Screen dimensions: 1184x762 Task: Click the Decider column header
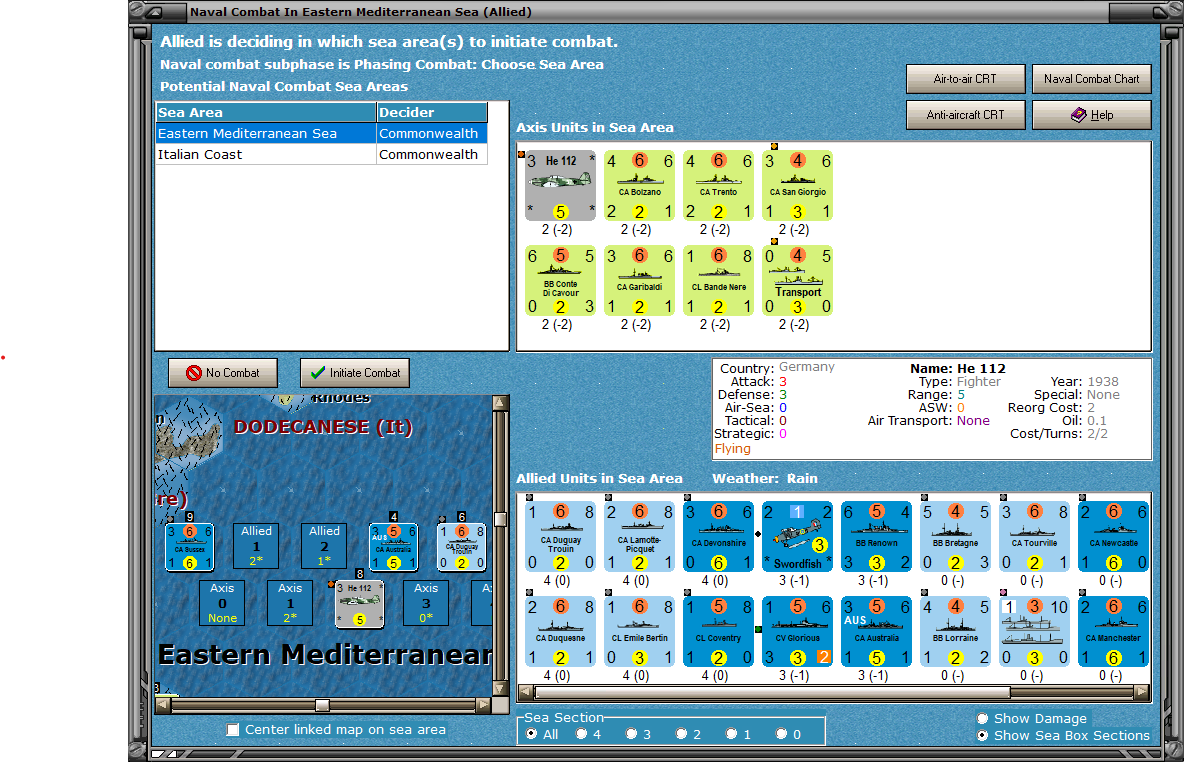[432, 113]
